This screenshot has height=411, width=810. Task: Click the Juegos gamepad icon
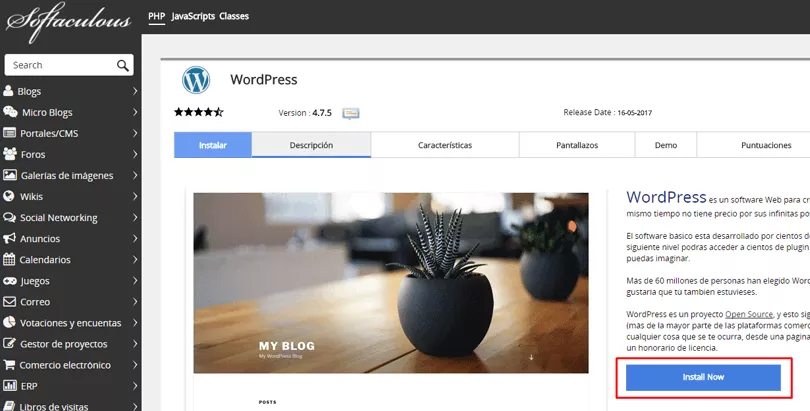click(x=9, y=280)
